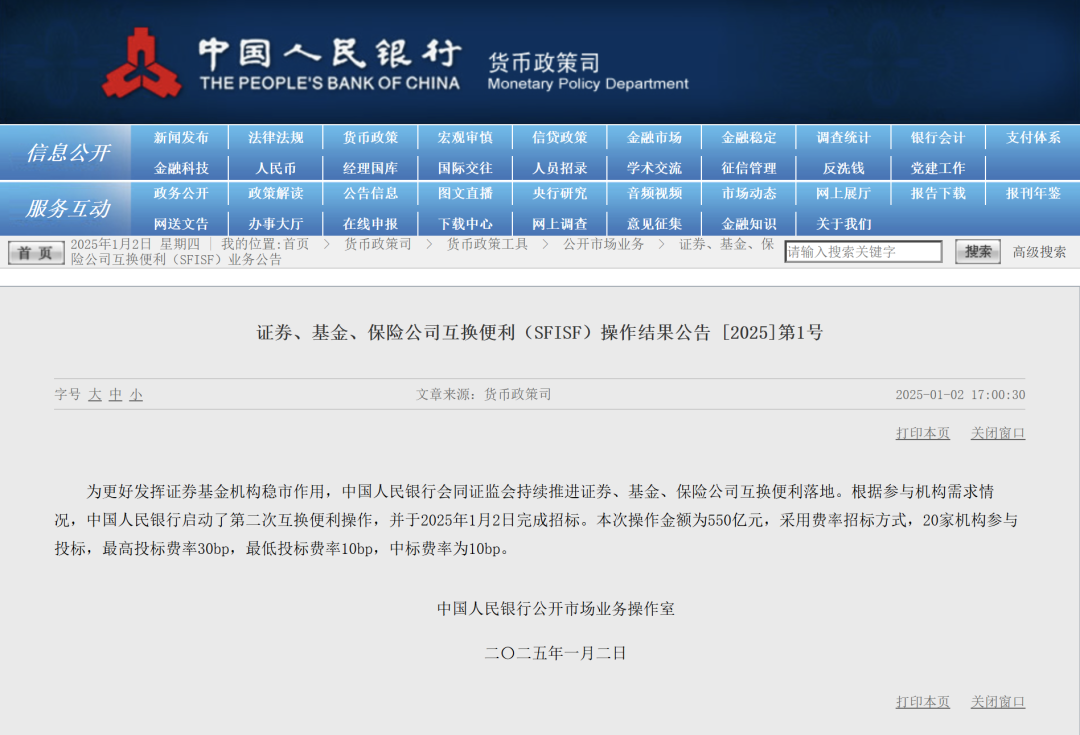1080x735 pixels.
Task: Click top 打印本页 print page link
Action: click(922, 433)
